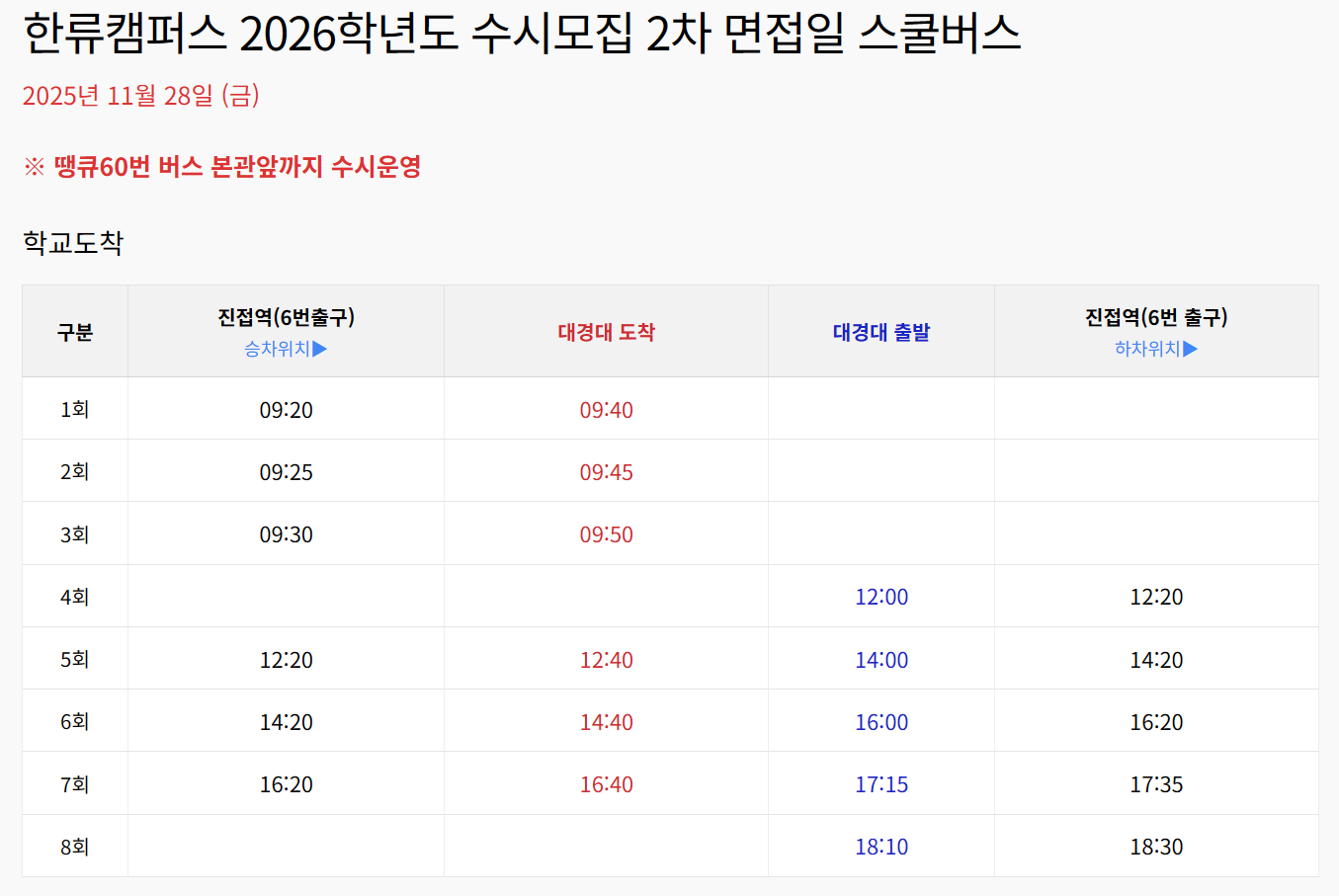Click the 09:25 time in the 2회 row
Viewport: 1339px width, 896px height.
(286, 472)
